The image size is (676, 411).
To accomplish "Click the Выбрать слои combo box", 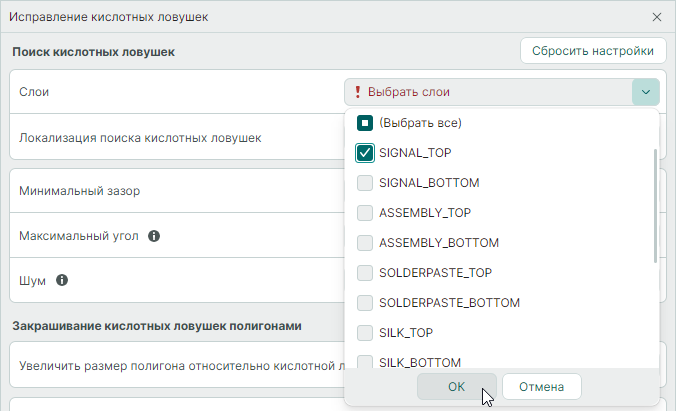I will point(488,92).
